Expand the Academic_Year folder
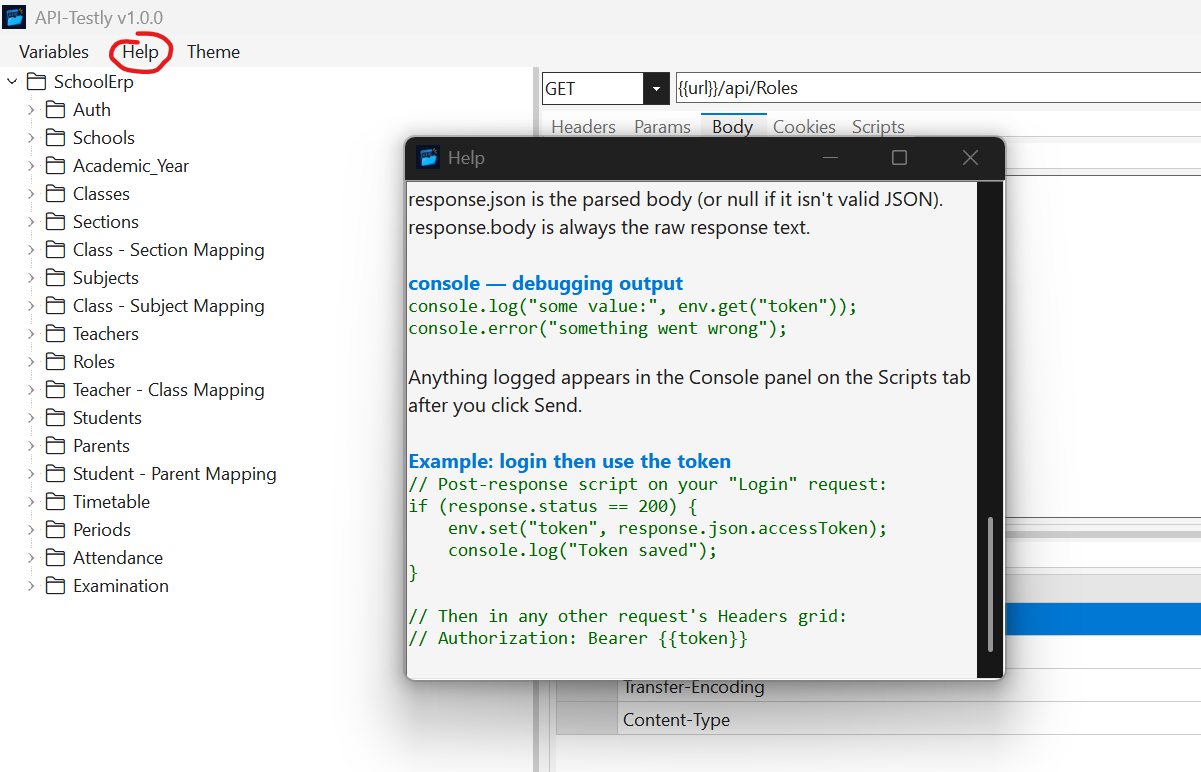This screenshot has width=1201, height=772. point(31,166)
